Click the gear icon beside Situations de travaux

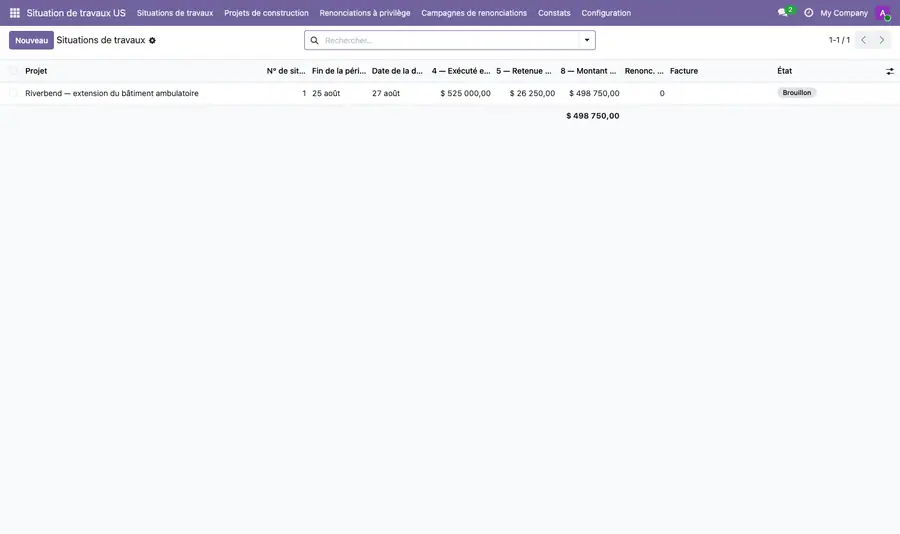pyautogui.click(x=152, y=41)
